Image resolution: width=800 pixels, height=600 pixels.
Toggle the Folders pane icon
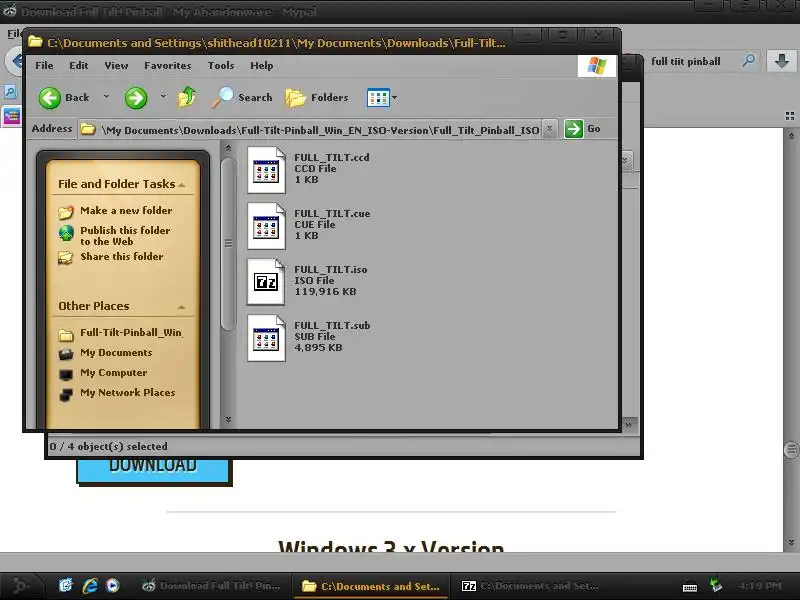pyautogui.click(x=295, y=97)
